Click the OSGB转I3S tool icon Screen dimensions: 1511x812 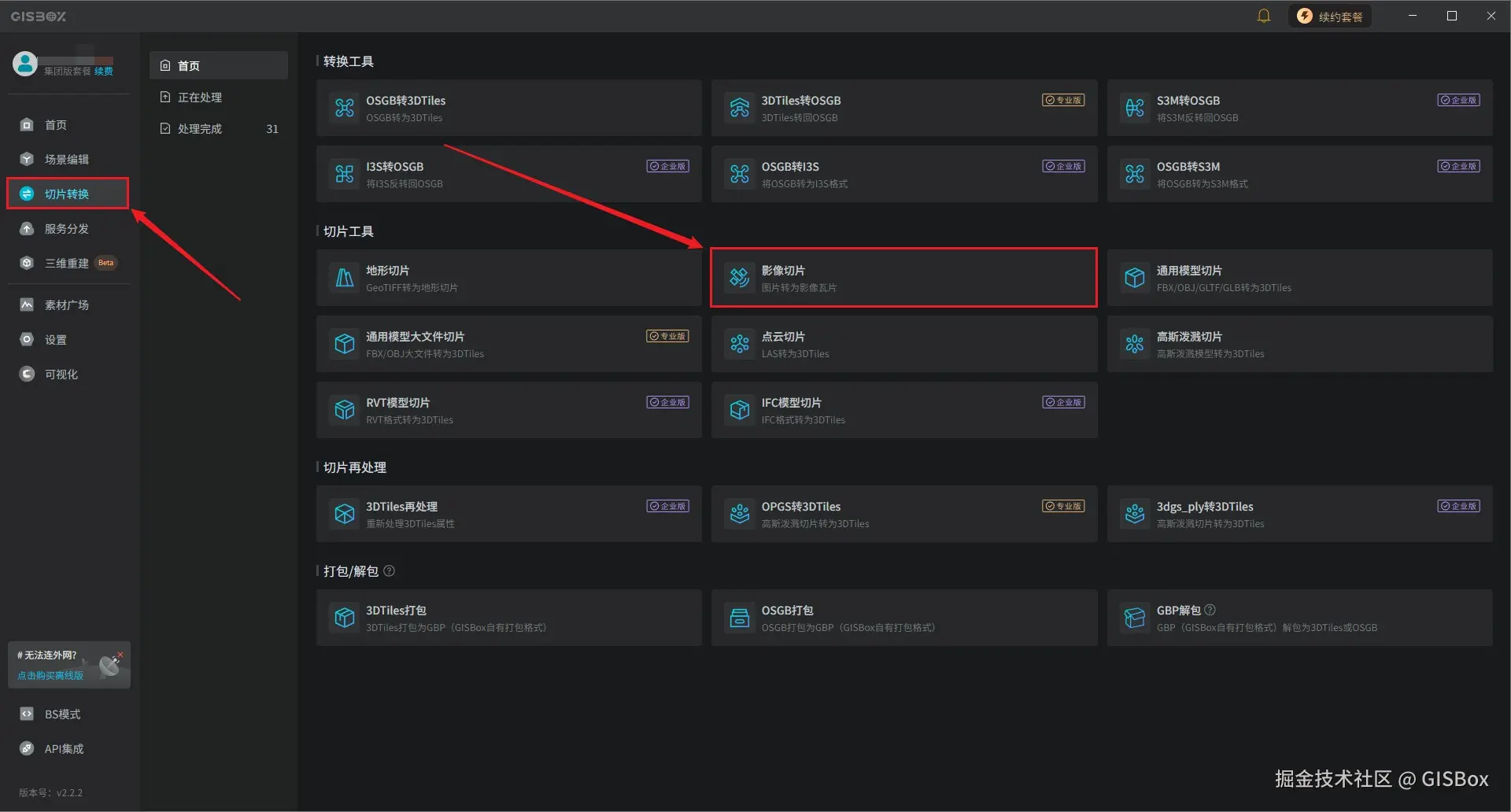[x=740, y=174]
